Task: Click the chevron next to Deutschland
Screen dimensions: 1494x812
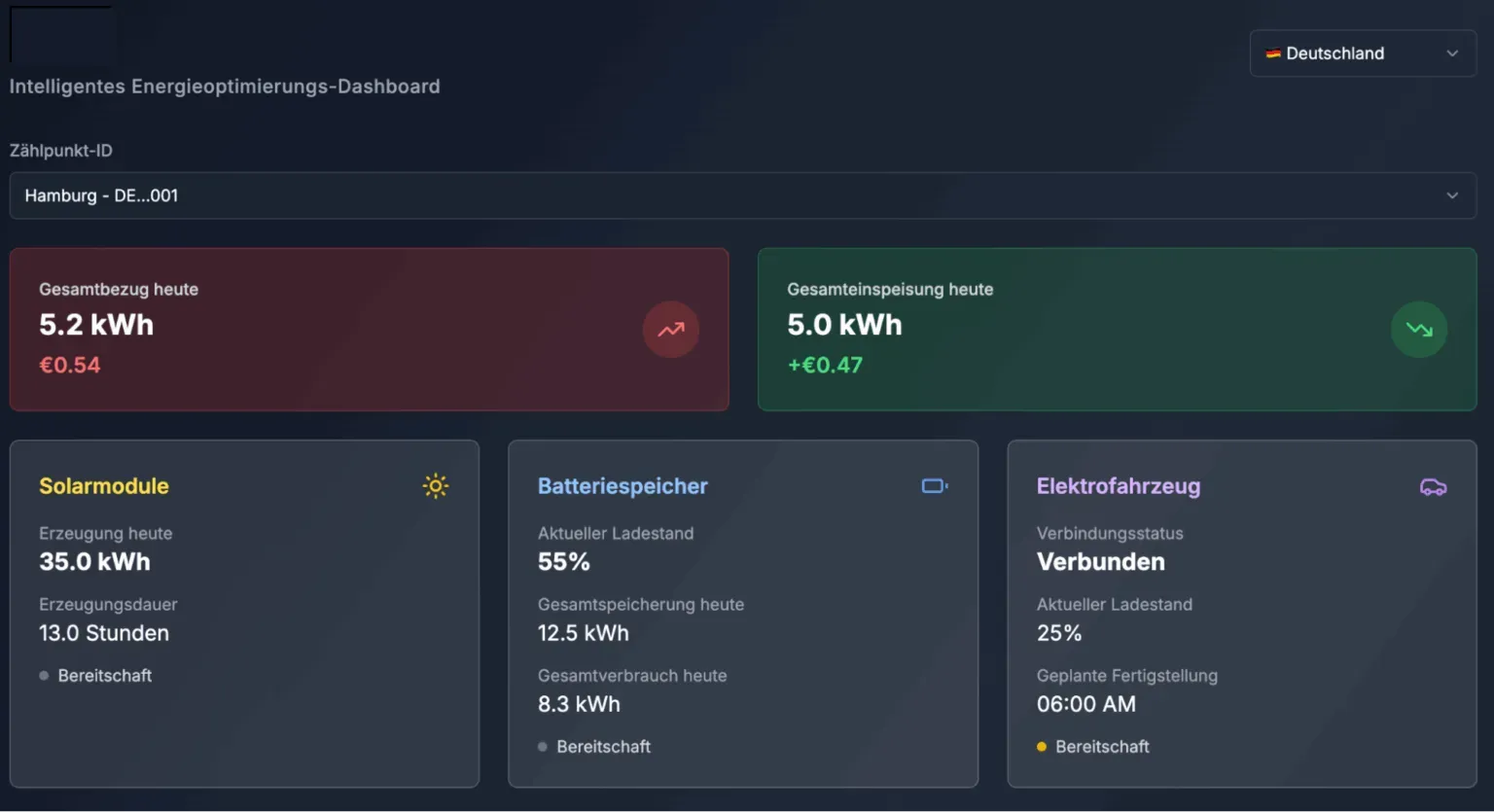Action: click(x=1451, y=53)
